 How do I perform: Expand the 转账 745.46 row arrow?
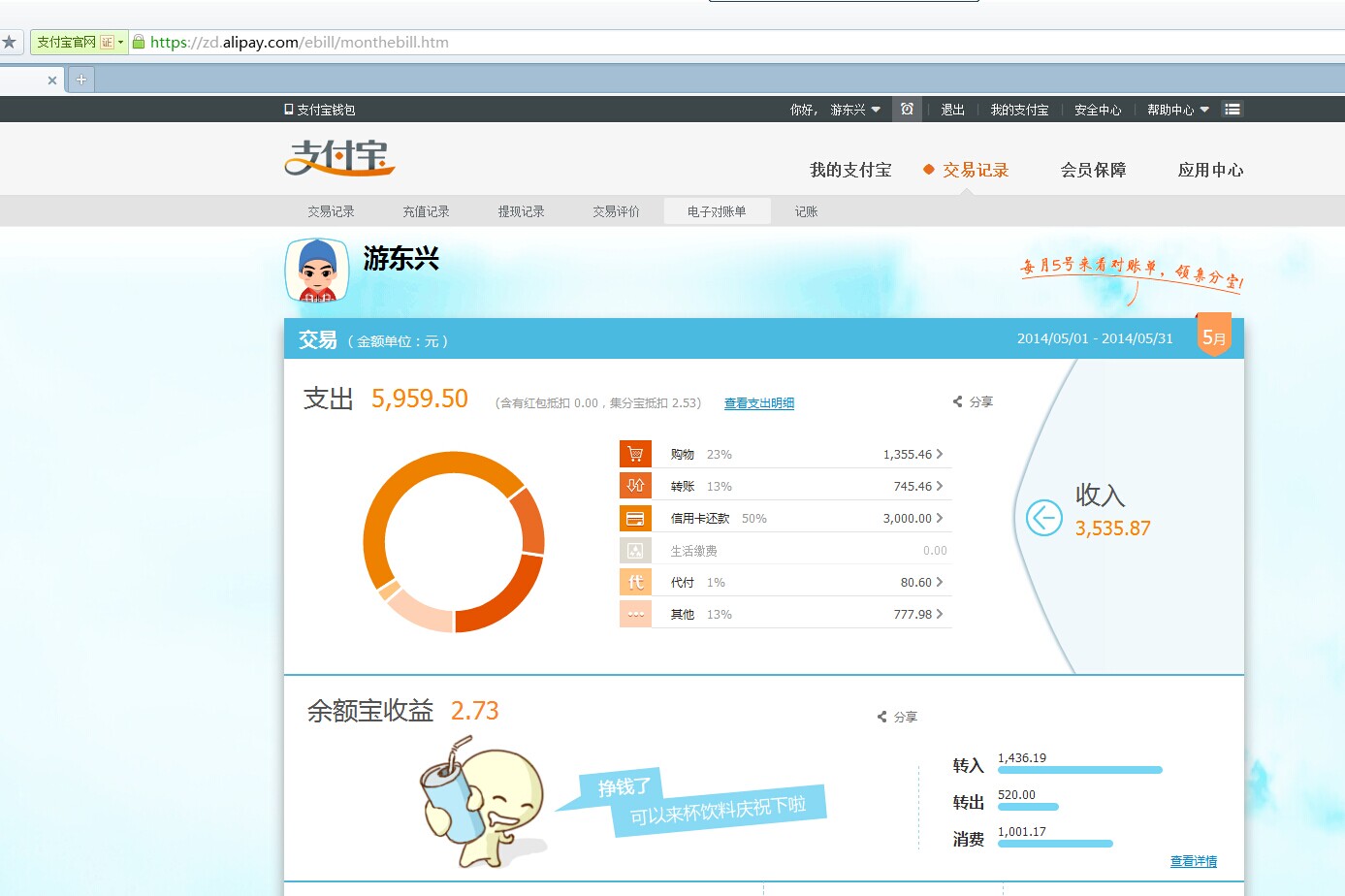tap(940, 486)
